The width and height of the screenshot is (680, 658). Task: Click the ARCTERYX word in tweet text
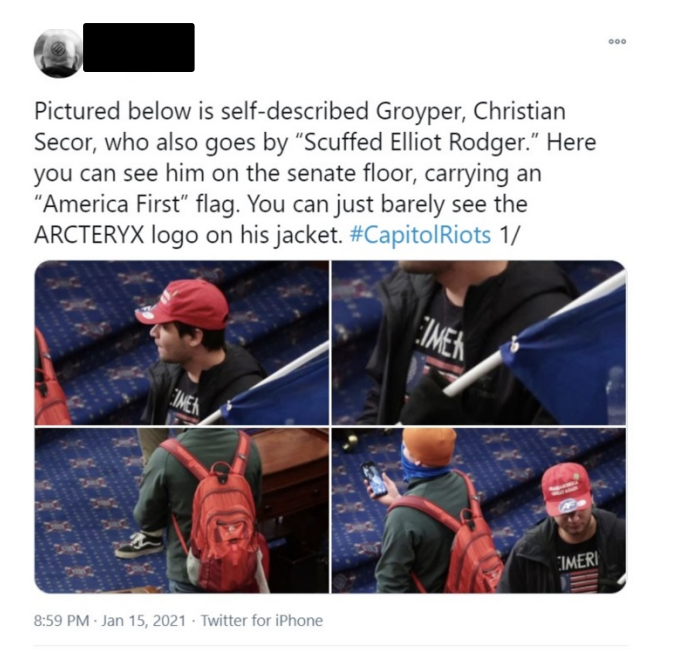point(89,235)
